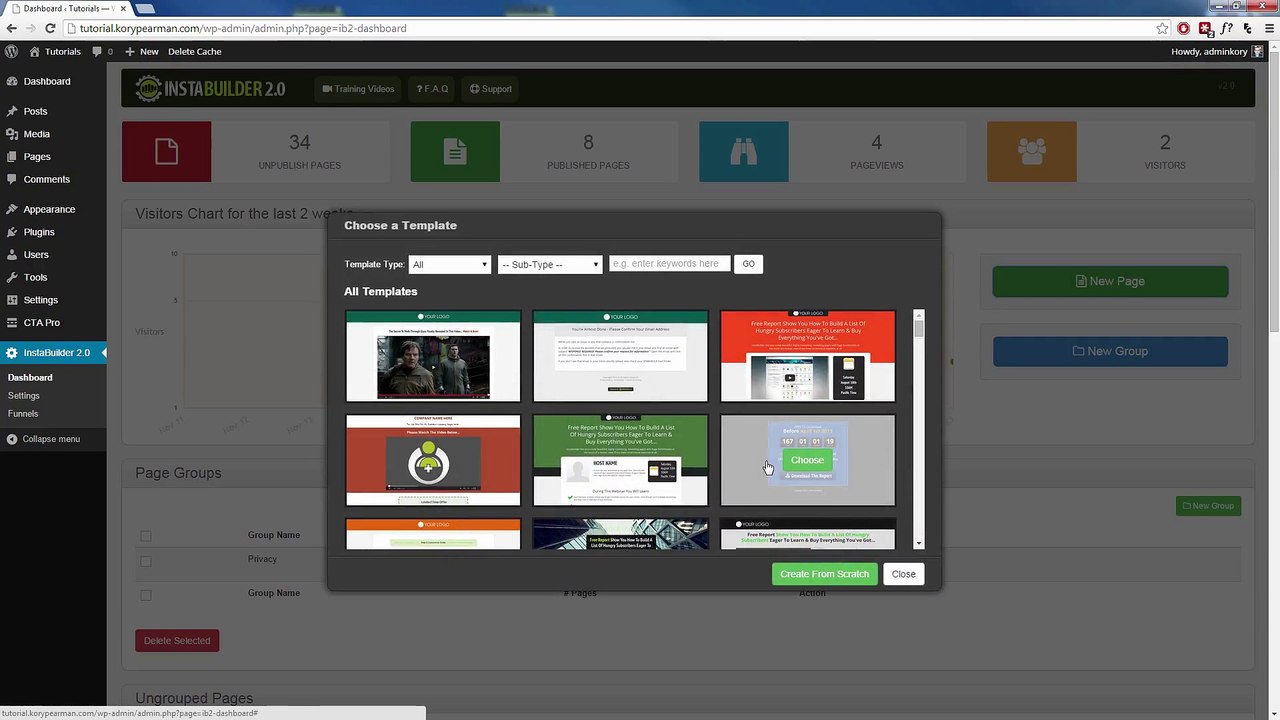
Task: Select the video movie-scene template thumbnail
Action: pos(433,356)
